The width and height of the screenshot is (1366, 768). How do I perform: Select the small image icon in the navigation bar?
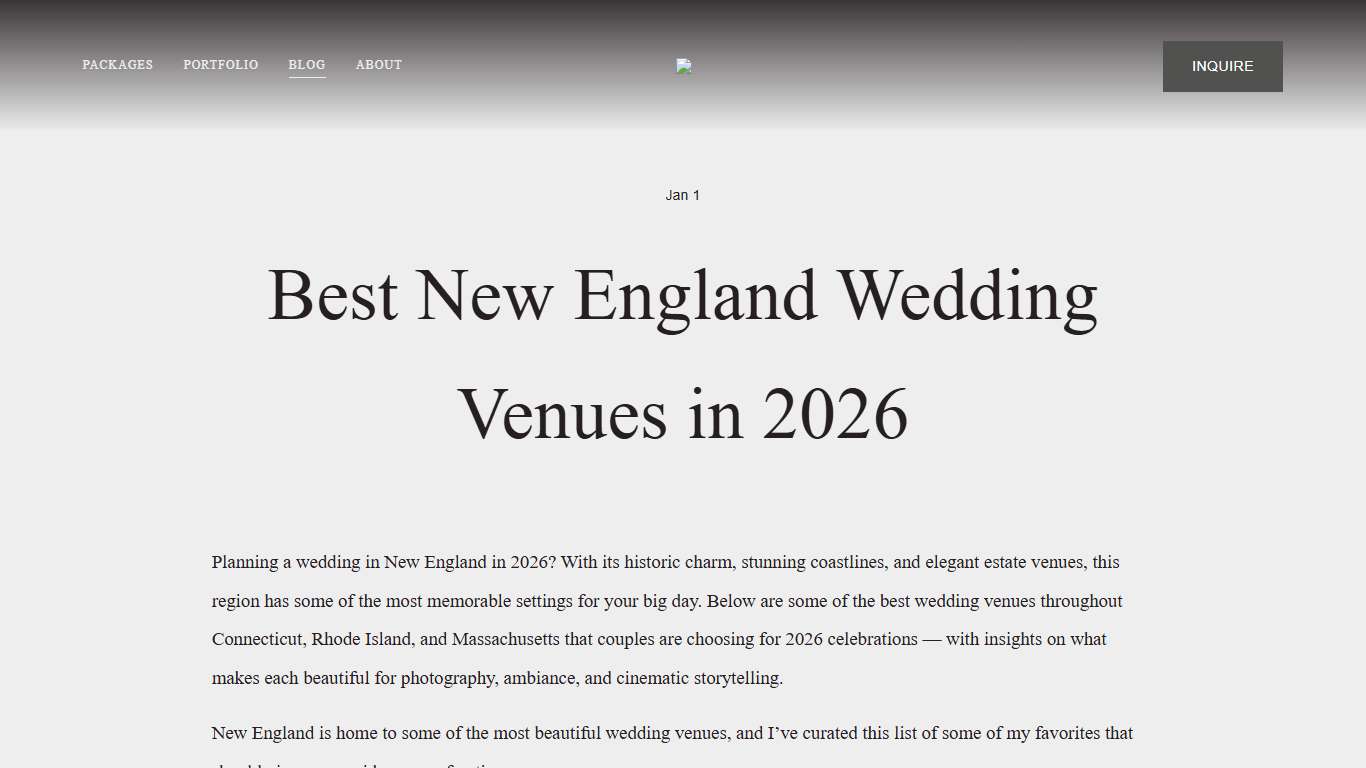(683, 66)
